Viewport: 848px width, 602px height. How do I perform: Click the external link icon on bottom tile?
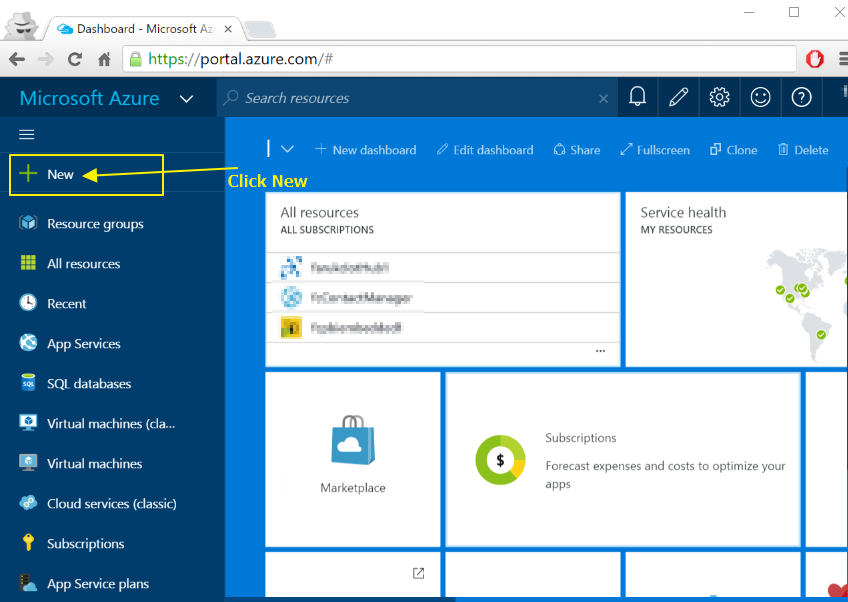coord(418,573)
